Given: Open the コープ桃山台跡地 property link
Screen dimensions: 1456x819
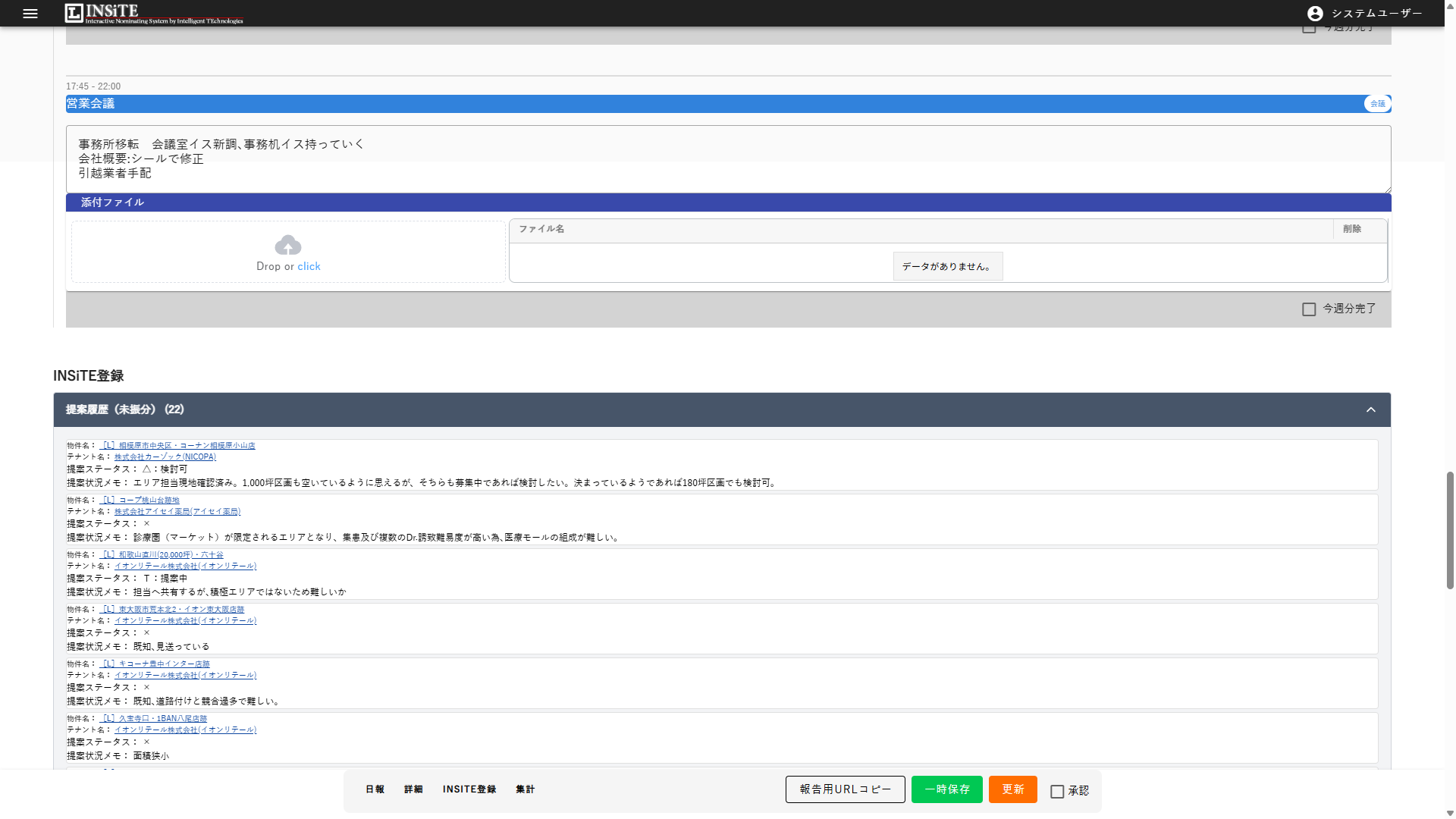Looking at the screenshot, I should click(x=140, y=500).
